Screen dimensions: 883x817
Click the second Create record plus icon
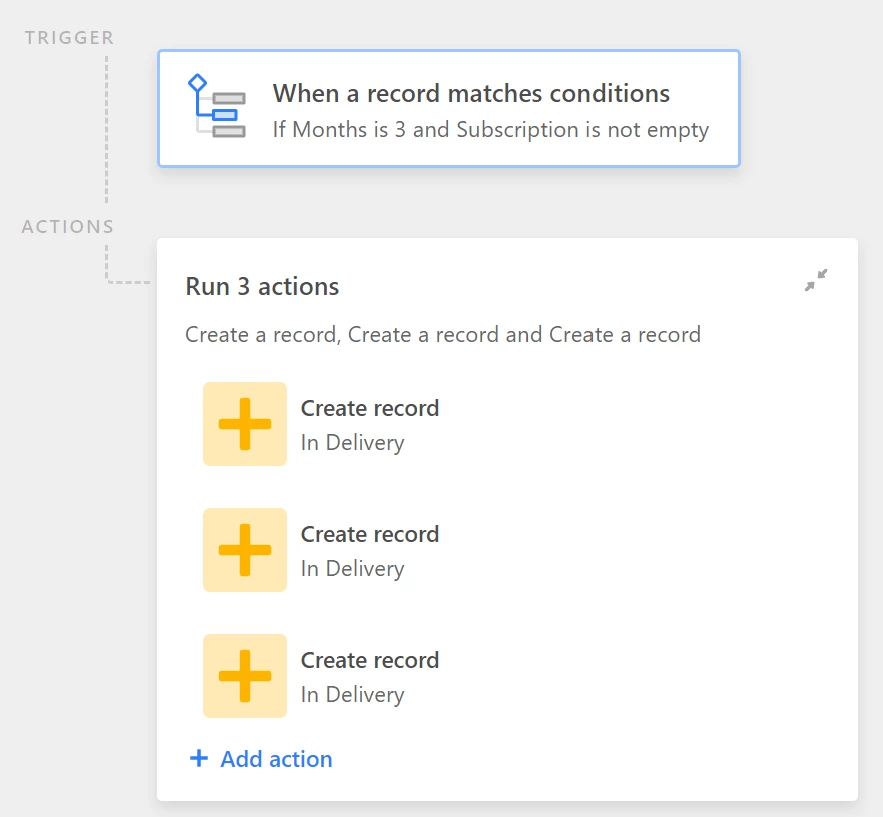[245, 550]
